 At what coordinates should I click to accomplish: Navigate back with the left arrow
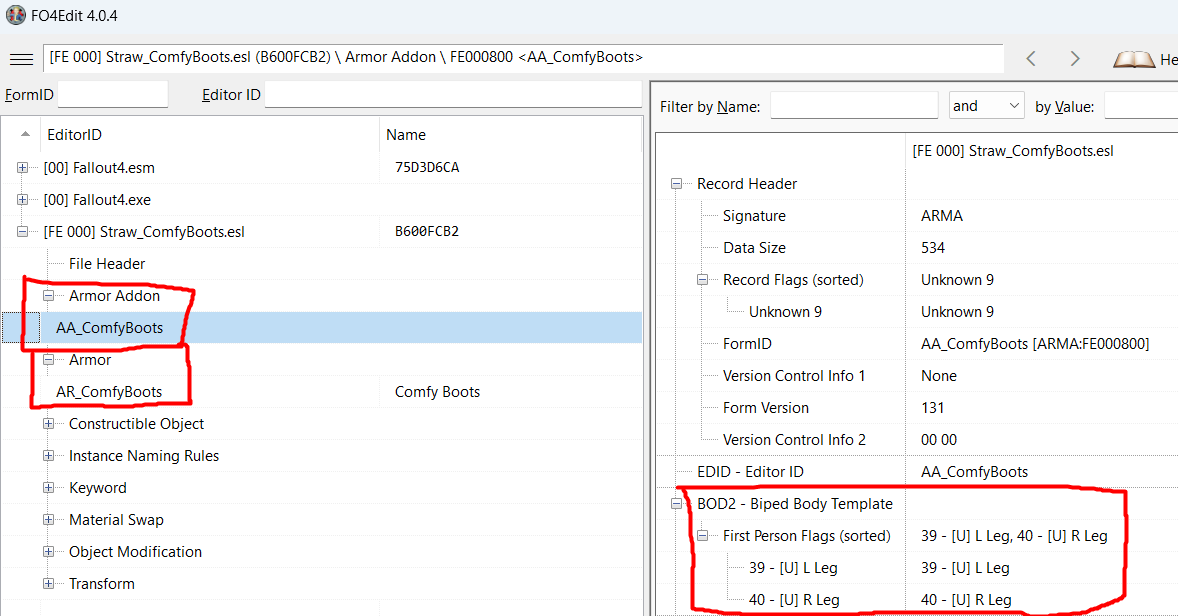pos(1031,59)
